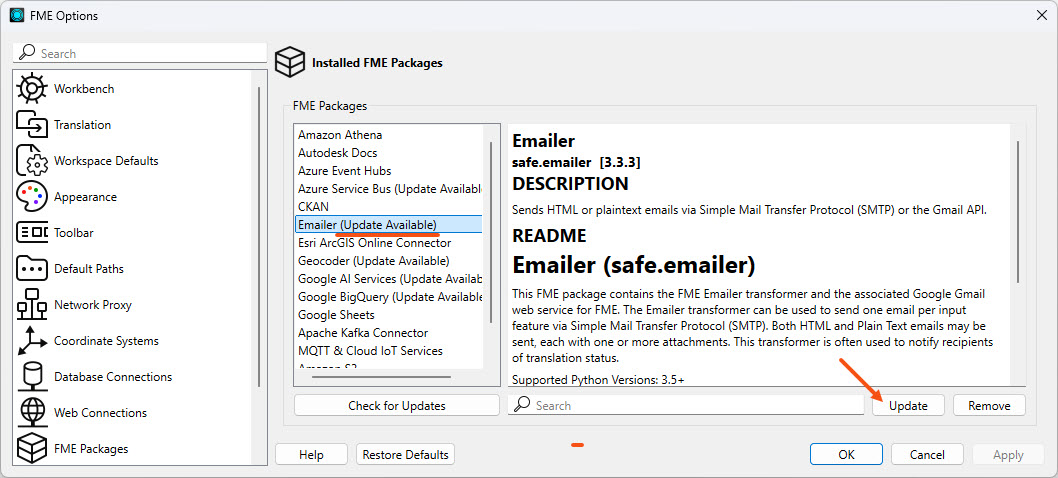Close the FME Options window
This screenshot has height=478, width=1058.
1041,16
